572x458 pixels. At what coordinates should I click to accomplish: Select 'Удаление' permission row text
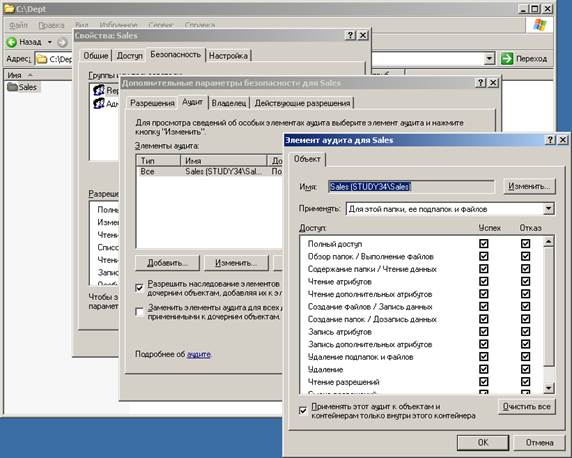point(325,369)
